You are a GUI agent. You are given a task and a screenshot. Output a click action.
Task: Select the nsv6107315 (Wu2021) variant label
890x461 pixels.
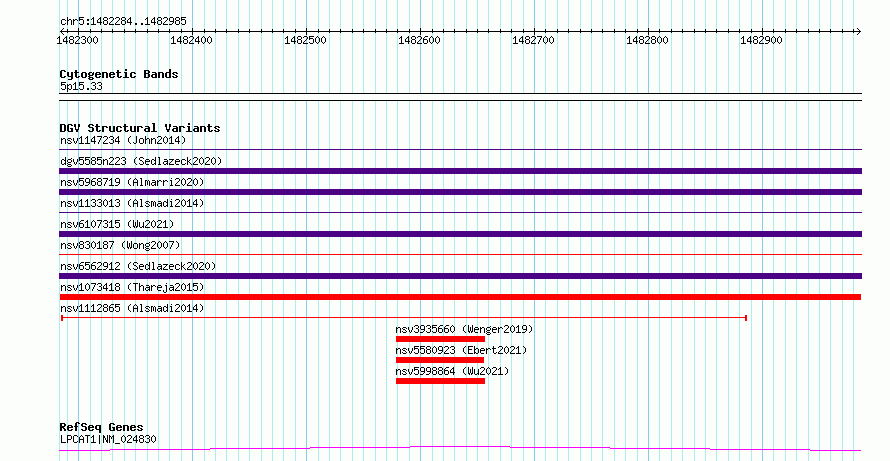[117, 224]
